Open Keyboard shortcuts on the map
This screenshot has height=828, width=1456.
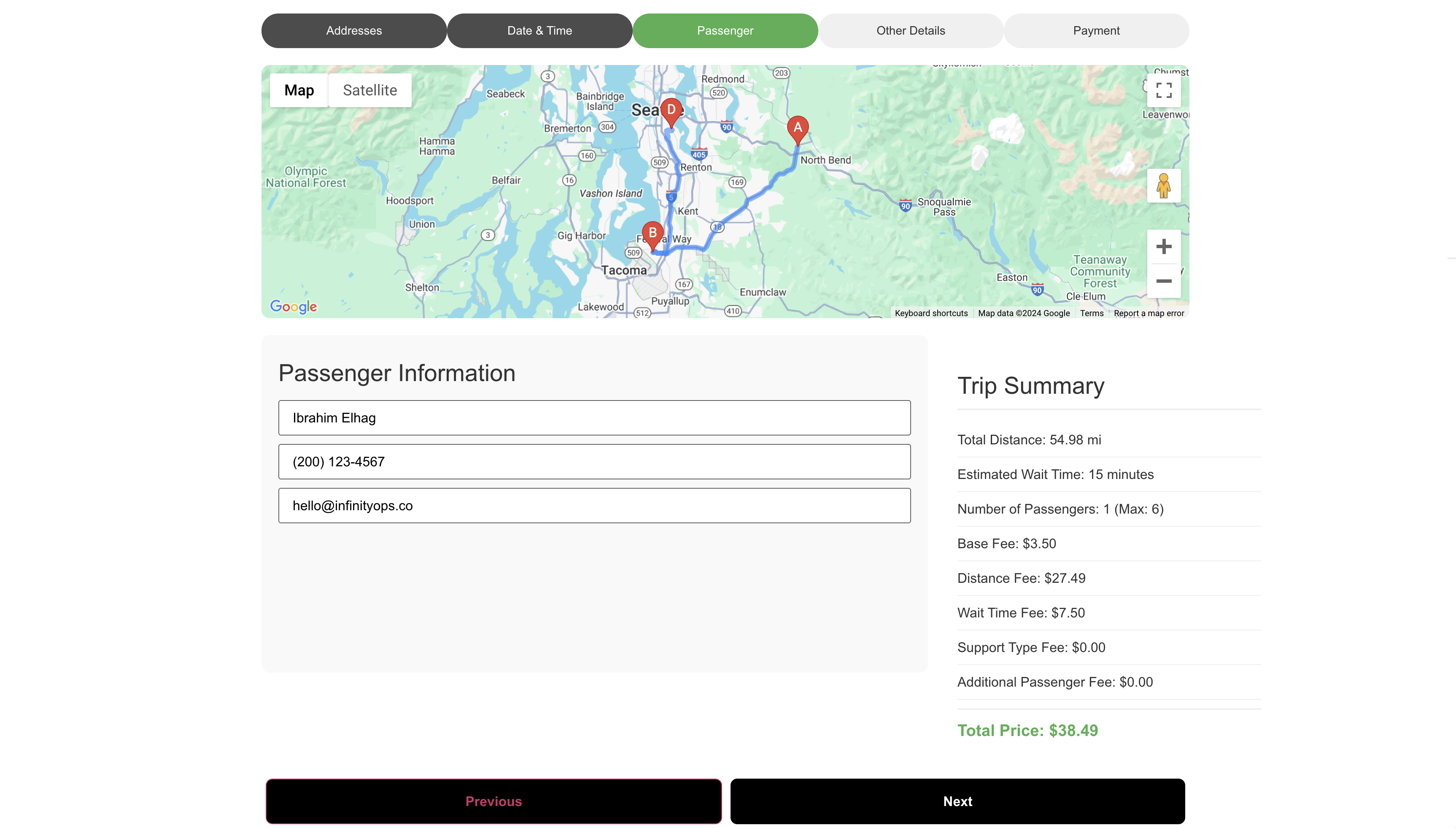(931, 313)
